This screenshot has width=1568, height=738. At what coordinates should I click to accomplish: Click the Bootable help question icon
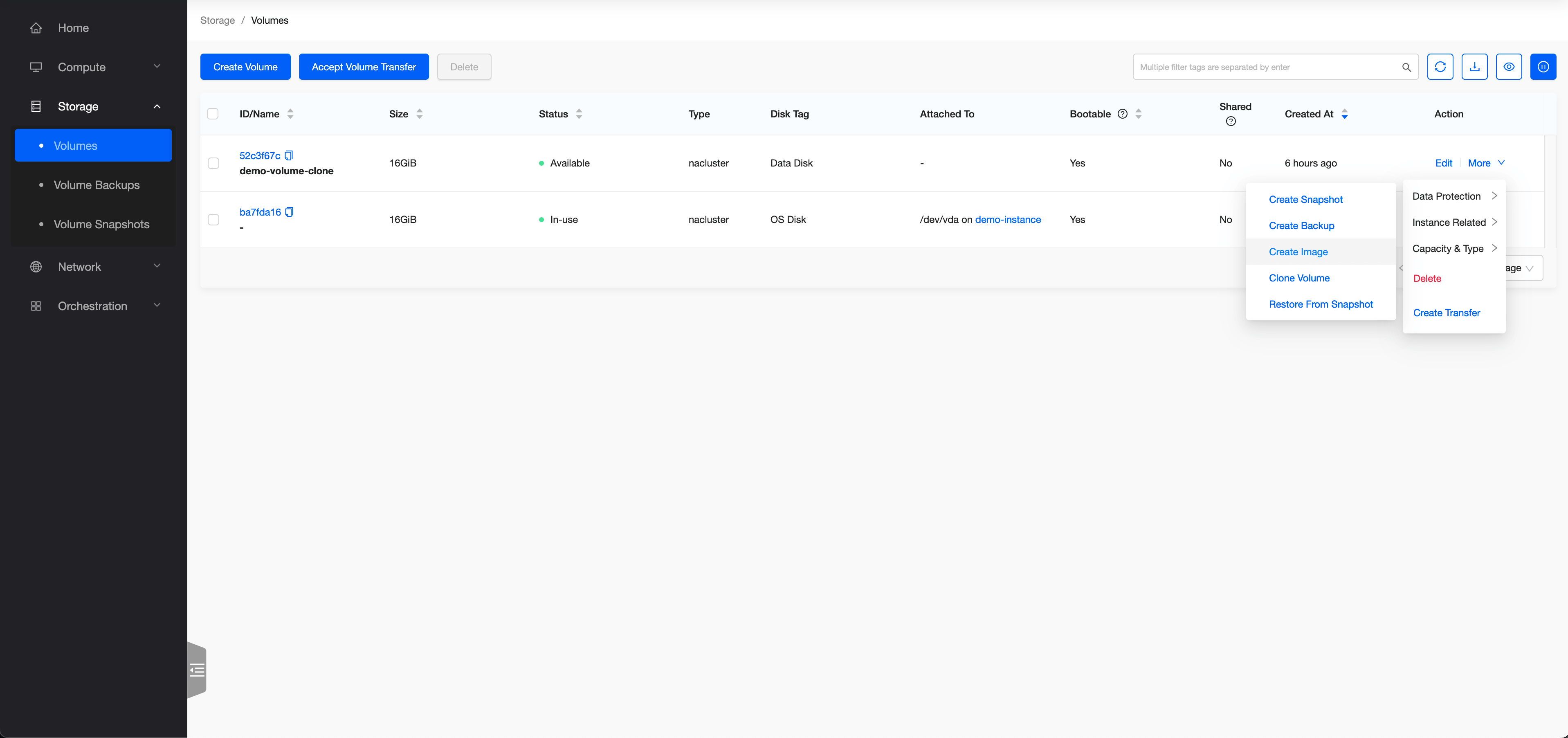point(1123,114)
